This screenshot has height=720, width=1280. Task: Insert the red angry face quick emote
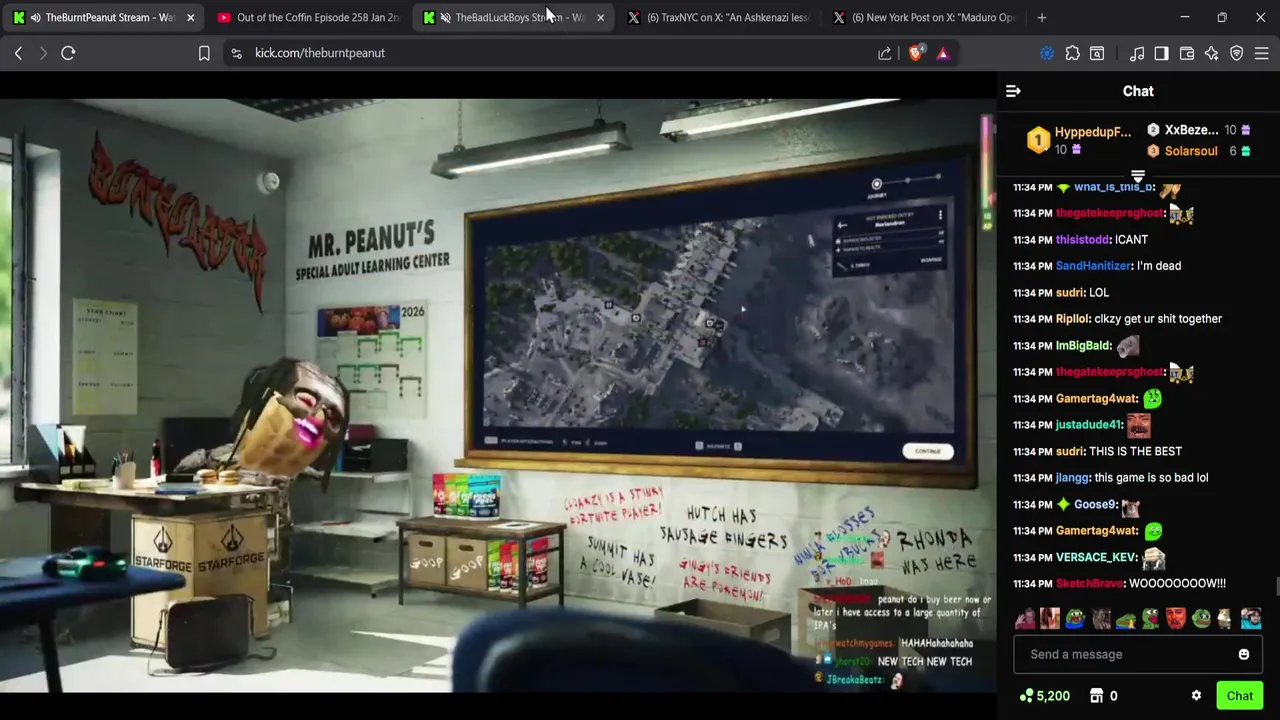(1175, 619)
